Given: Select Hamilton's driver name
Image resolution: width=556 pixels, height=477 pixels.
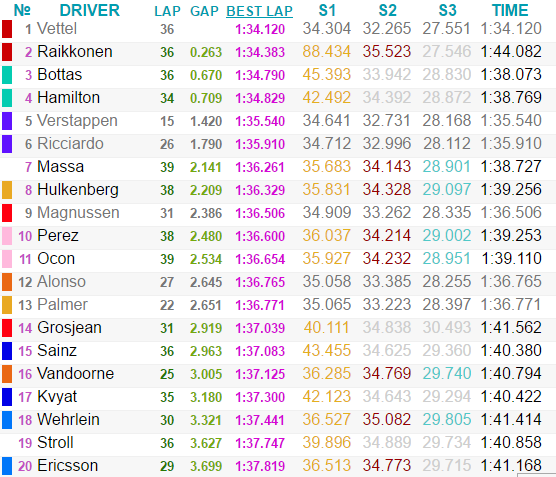Looking at the screenshot, I should pos(68,98).
